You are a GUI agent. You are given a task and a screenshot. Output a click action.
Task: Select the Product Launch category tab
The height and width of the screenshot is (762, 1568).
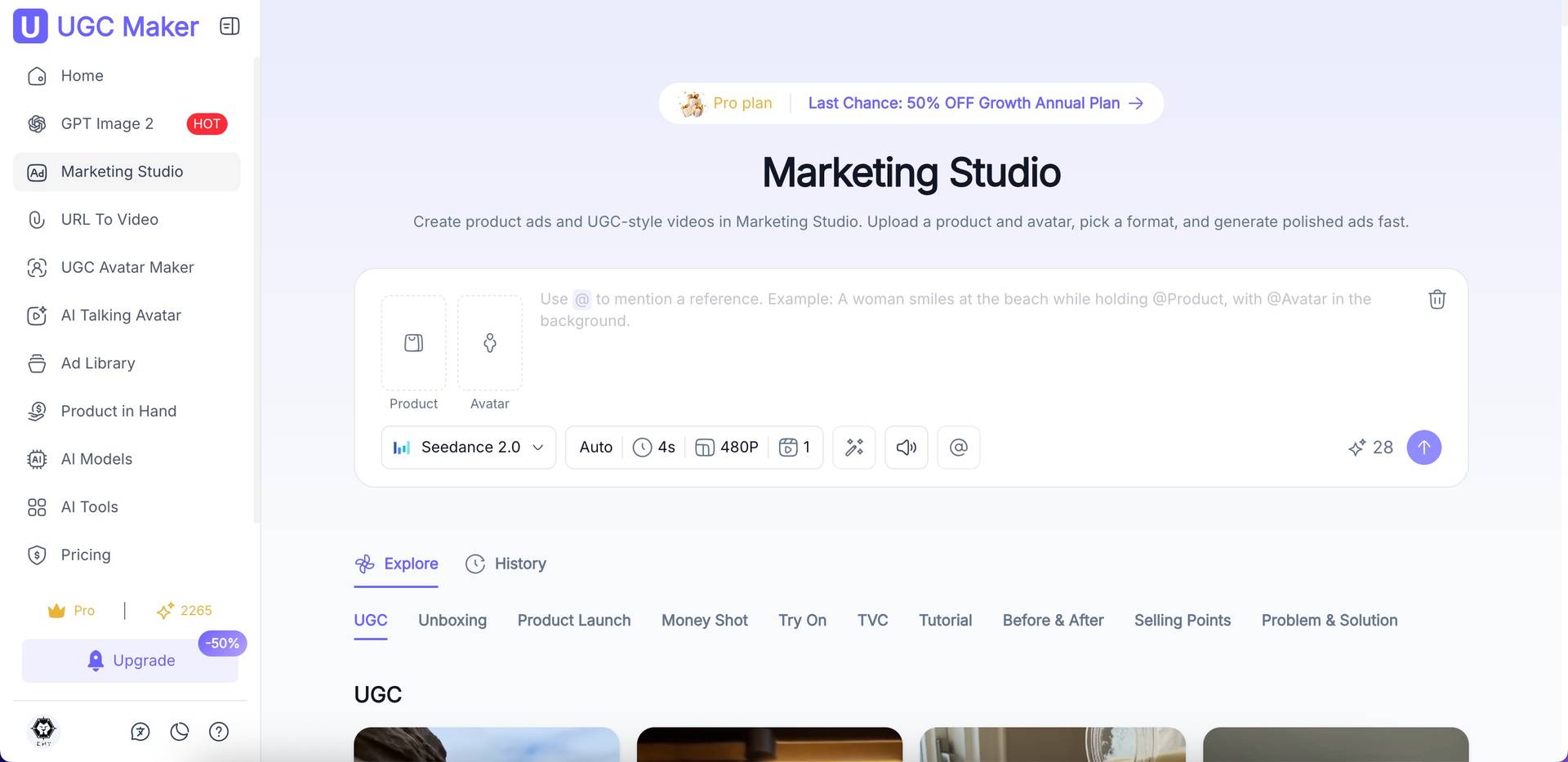pyautogui.click(x=574, y=621)
